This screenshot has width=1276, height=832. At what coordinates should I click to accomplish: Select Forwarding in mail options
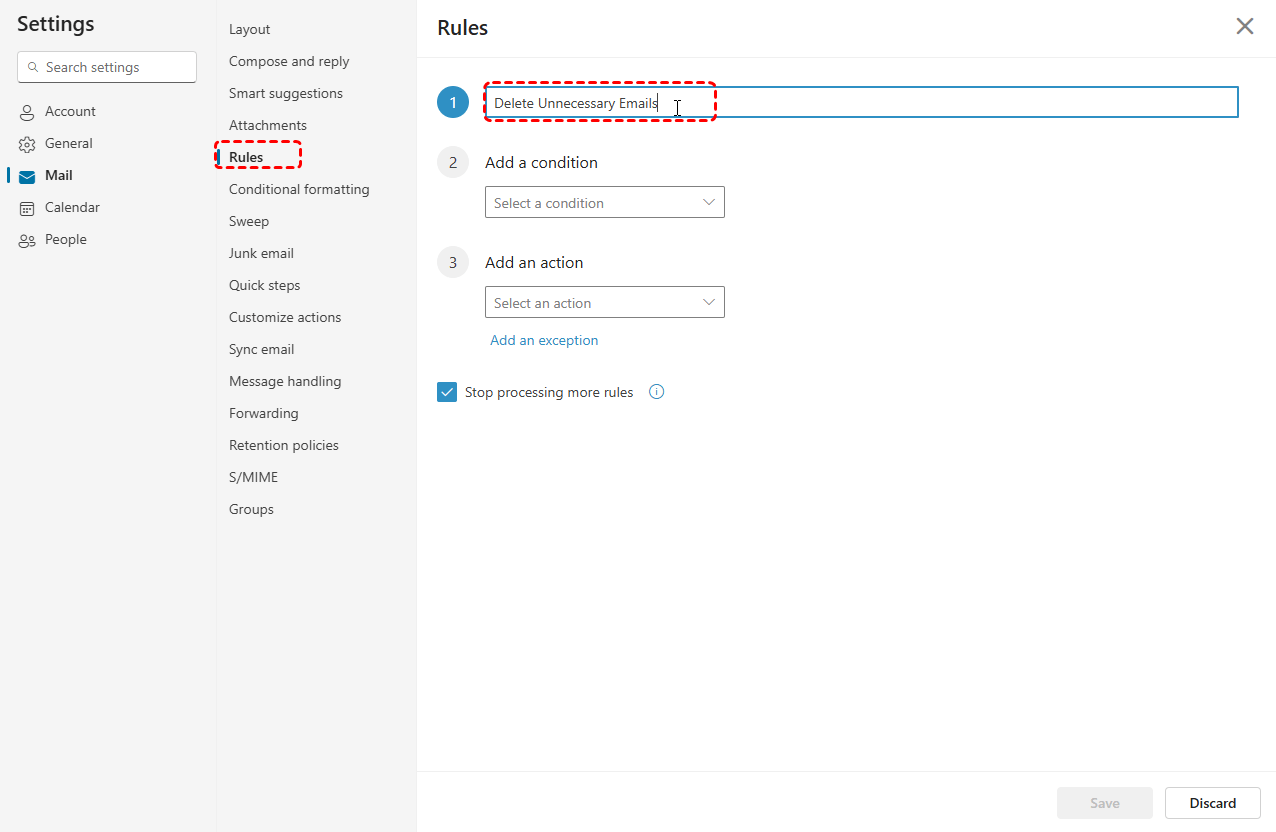(264, 413)
